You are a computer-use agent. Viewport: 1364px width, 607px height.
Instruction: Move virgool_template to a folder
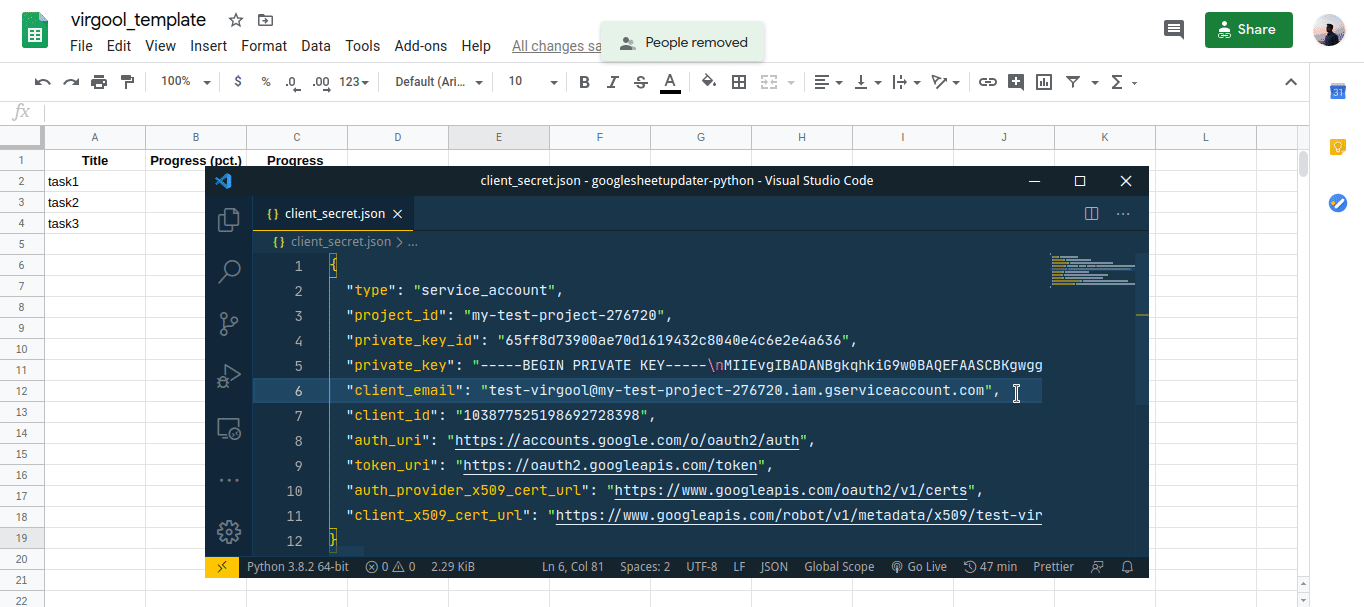point(265,20)
